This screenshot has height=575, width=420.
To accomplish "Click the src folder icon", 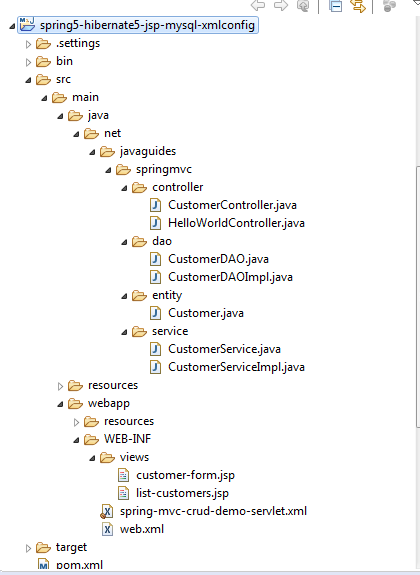I will (43, 80).
